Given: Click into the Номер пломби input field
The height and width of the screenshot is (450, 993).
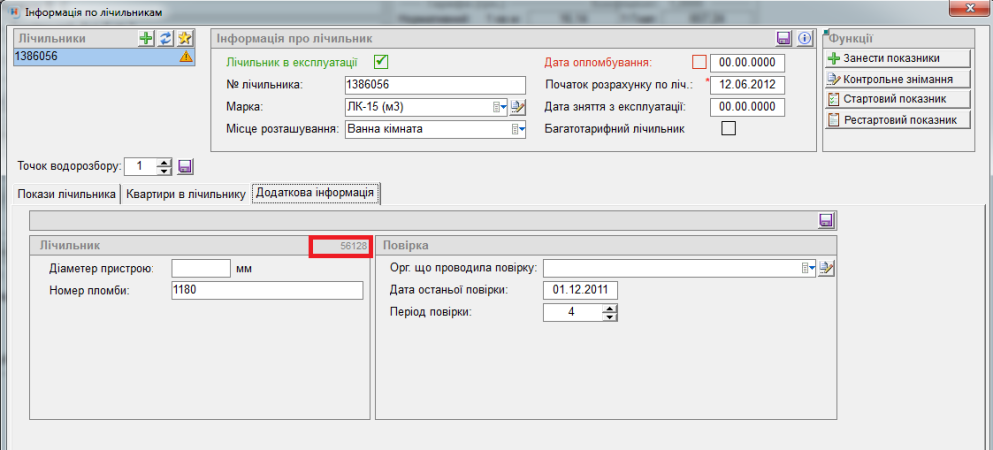Looking at the screenshot, I should click(x=266, y=290).
